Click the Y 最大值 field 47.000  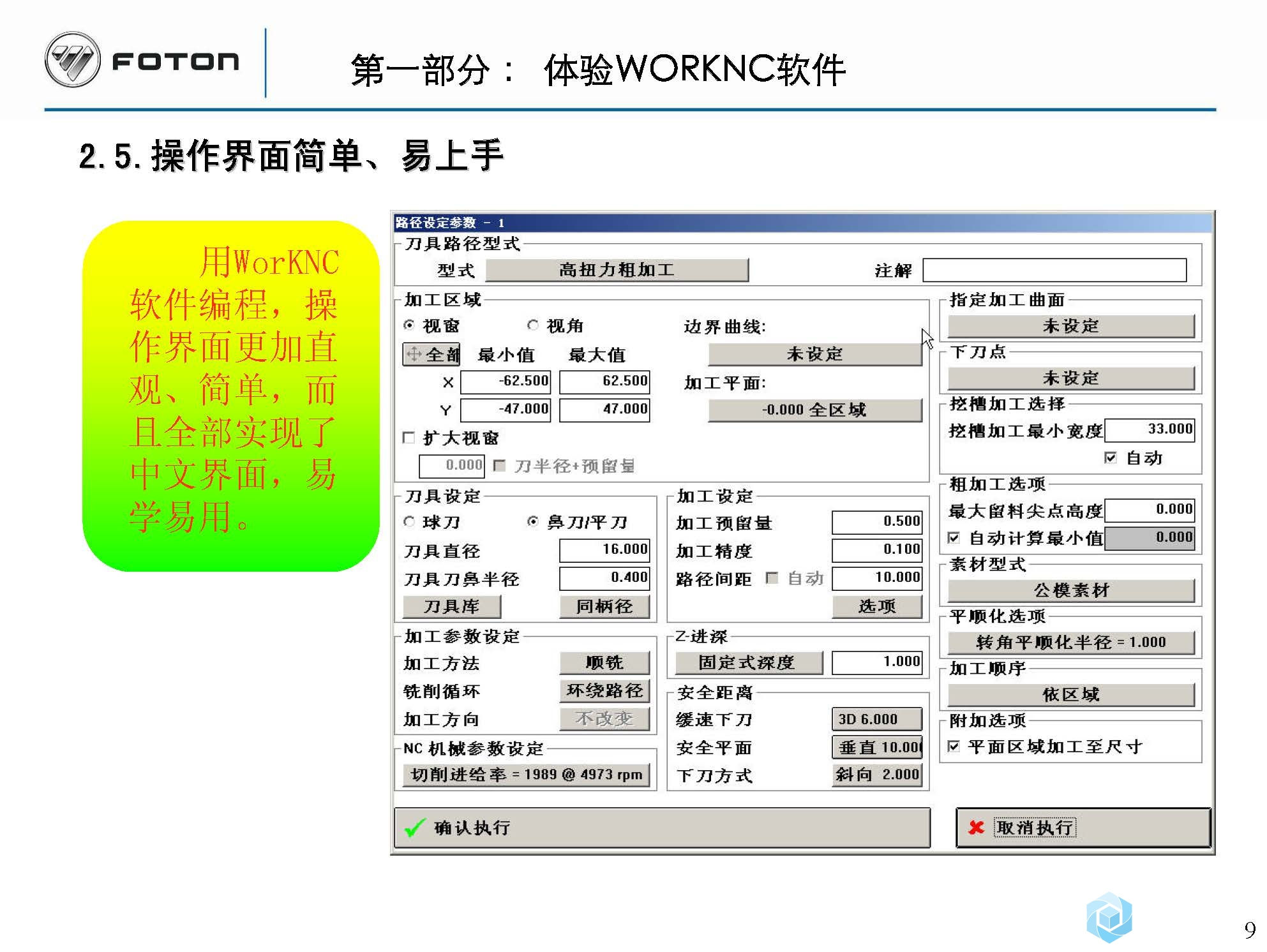click(x=604, y=410)
